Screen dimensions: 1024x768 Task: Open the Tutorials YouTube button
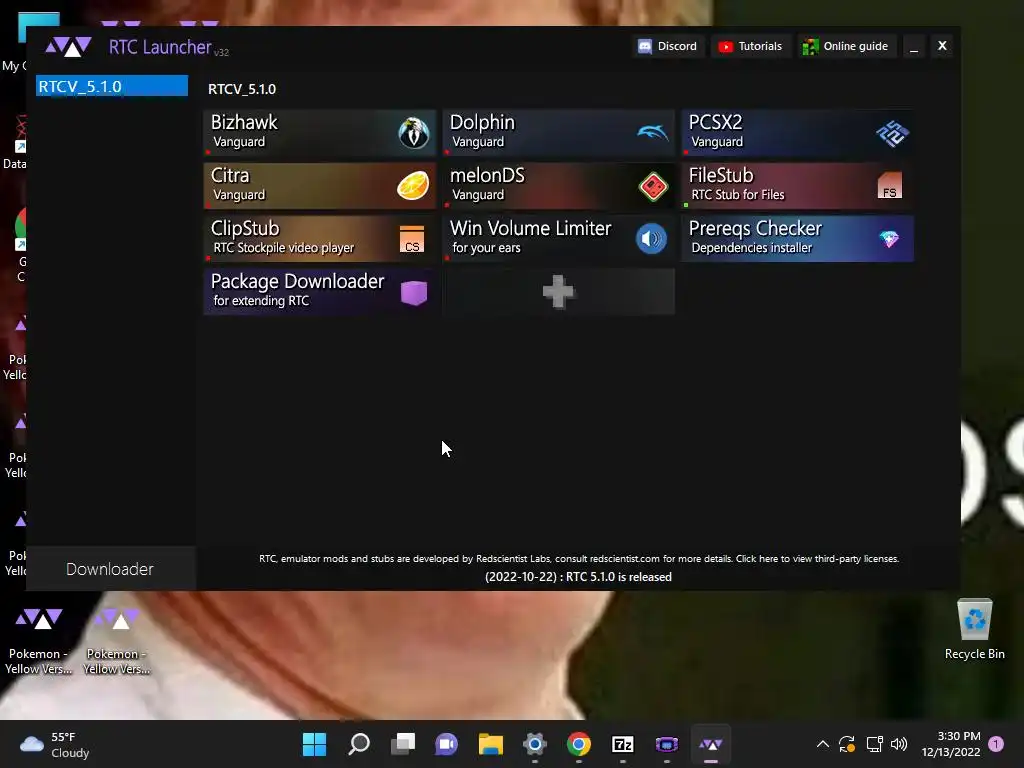coord(750,46)
